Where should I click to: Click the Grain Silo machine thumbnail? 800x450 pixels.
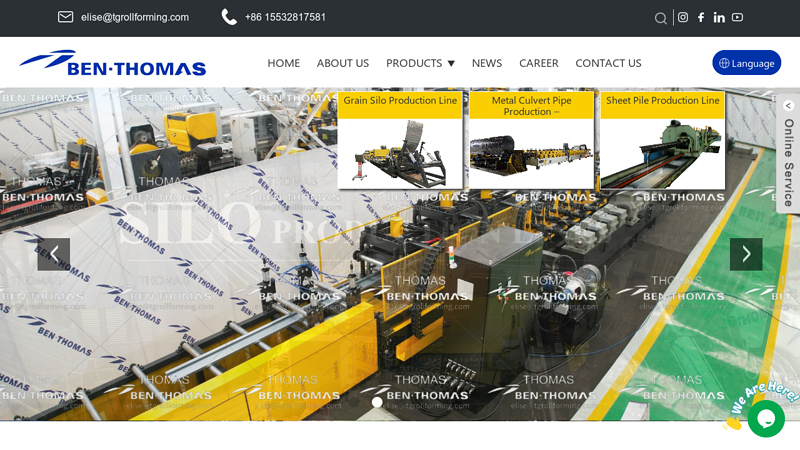click(x=400, y=154)
